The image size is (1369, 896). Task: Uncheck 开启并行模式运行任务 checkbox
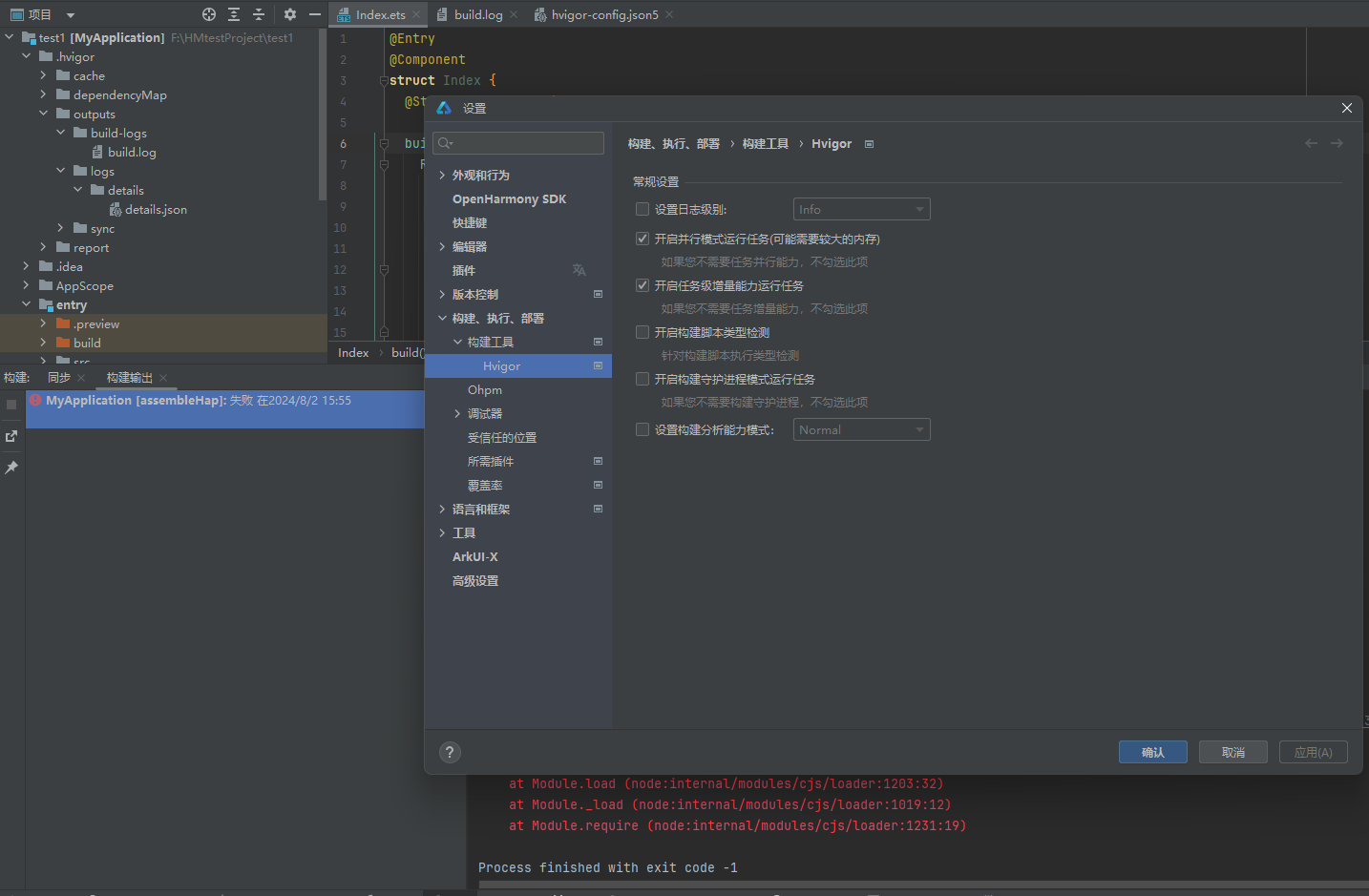coord(642,239)
